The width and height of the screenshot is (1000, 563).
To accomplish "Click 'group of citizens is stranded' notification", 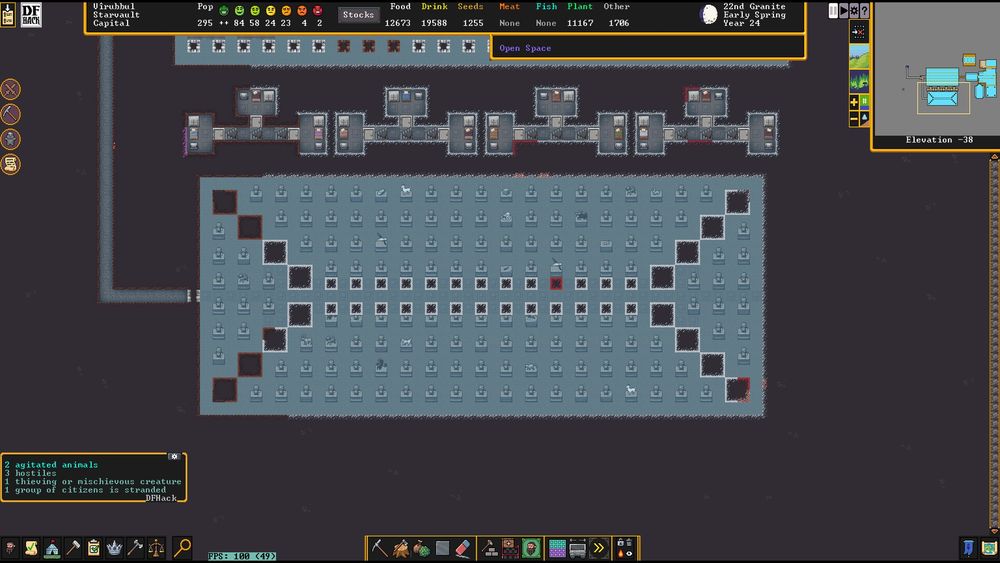I will (x=85, y=490).
